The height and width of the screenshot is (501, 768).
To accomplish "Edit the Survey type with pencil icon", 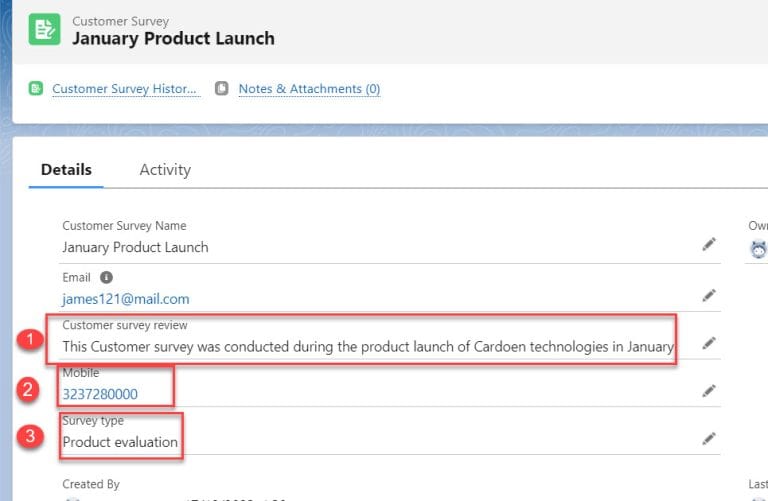I will click(709, 438).
